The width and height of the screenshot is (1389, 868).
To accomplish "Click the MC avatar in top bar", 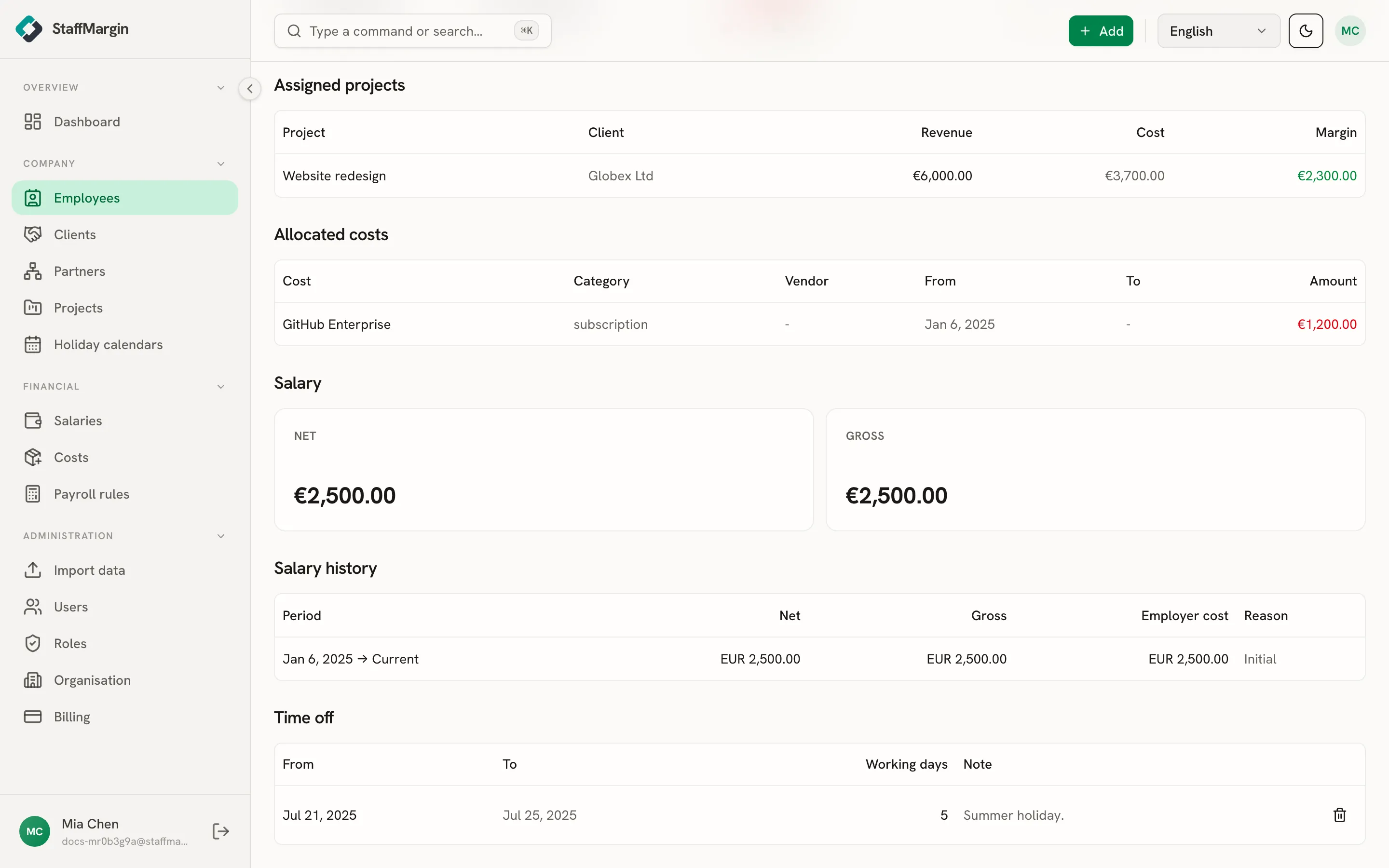I will click(x=1350, y=31).
